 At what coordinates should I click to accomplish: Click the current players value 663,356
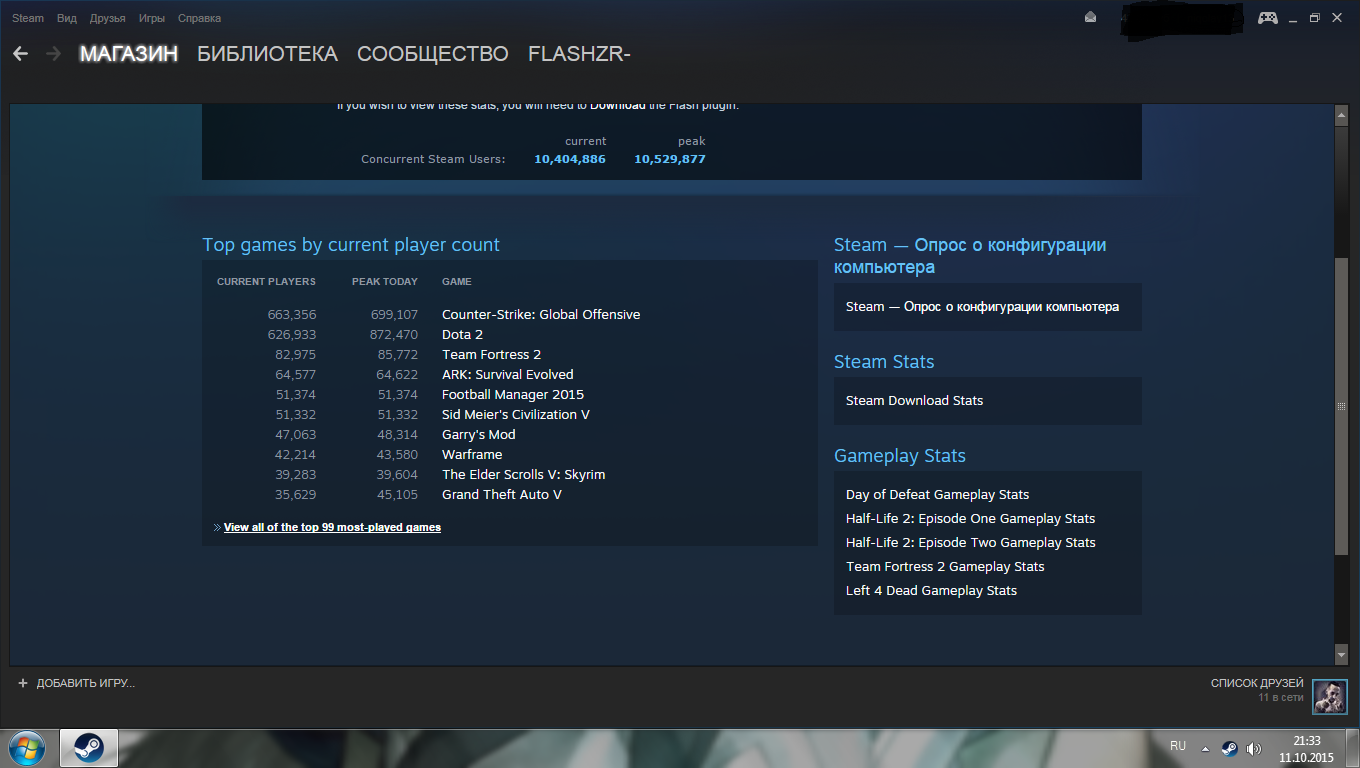[292, 315]
